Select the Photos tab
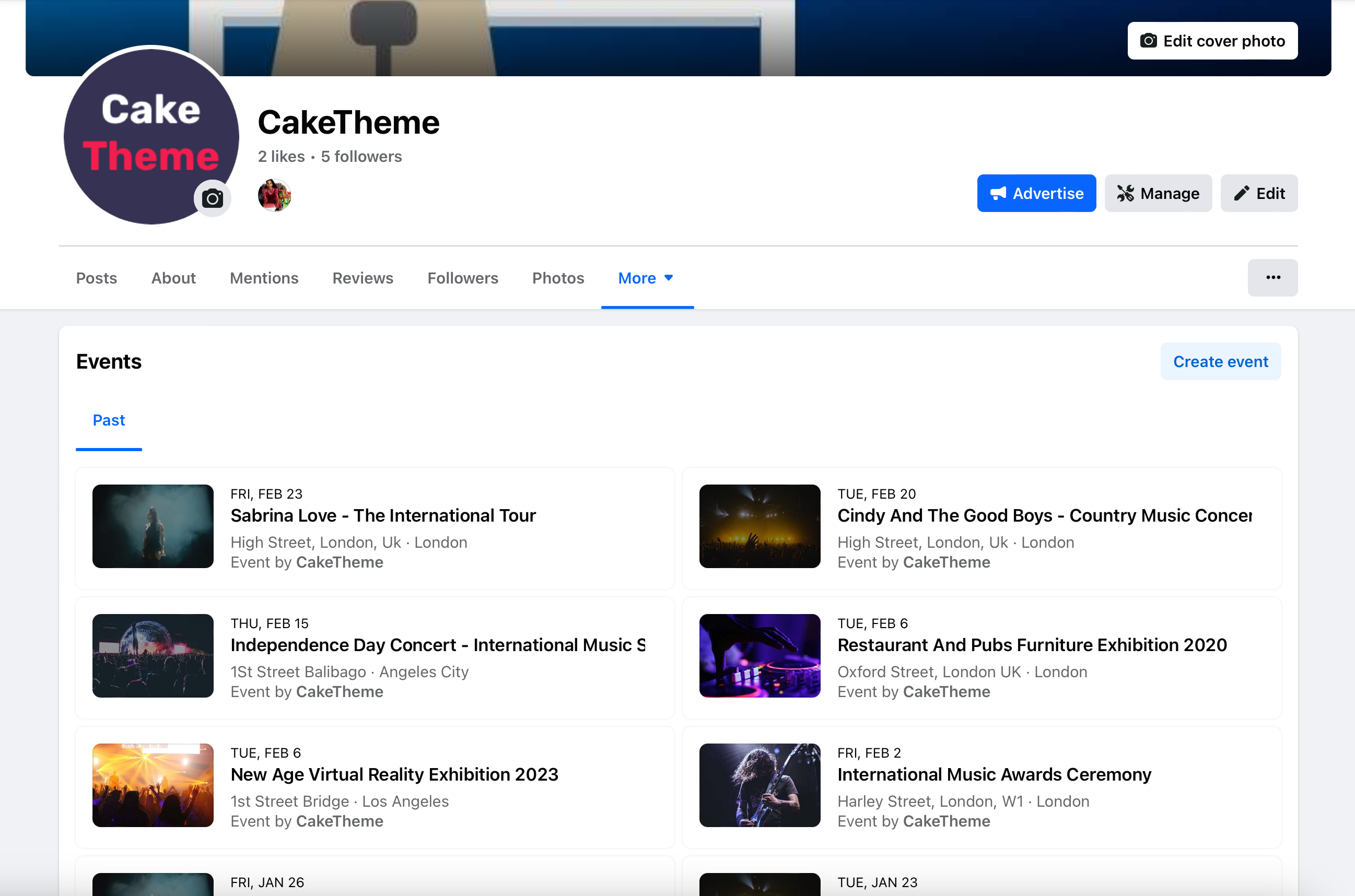This screenshot has height=896, width=1355. coord(558,278)
